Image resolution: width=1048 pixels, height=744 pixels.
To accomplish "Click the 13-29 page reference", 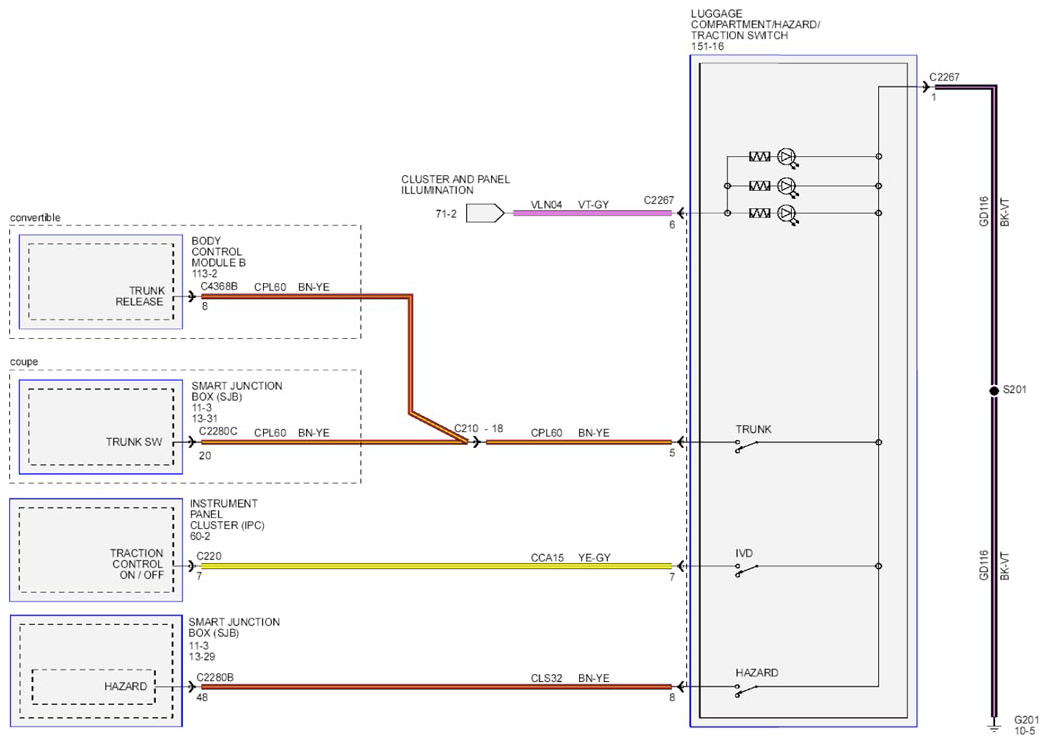I will [202, 656].
